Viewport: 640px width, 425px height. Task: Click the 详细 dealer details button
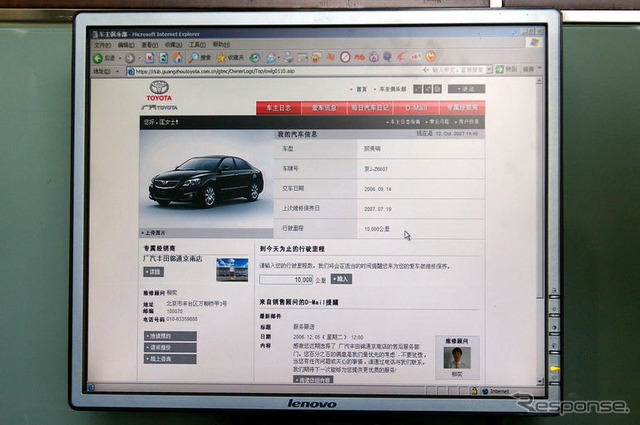[153, 272]
